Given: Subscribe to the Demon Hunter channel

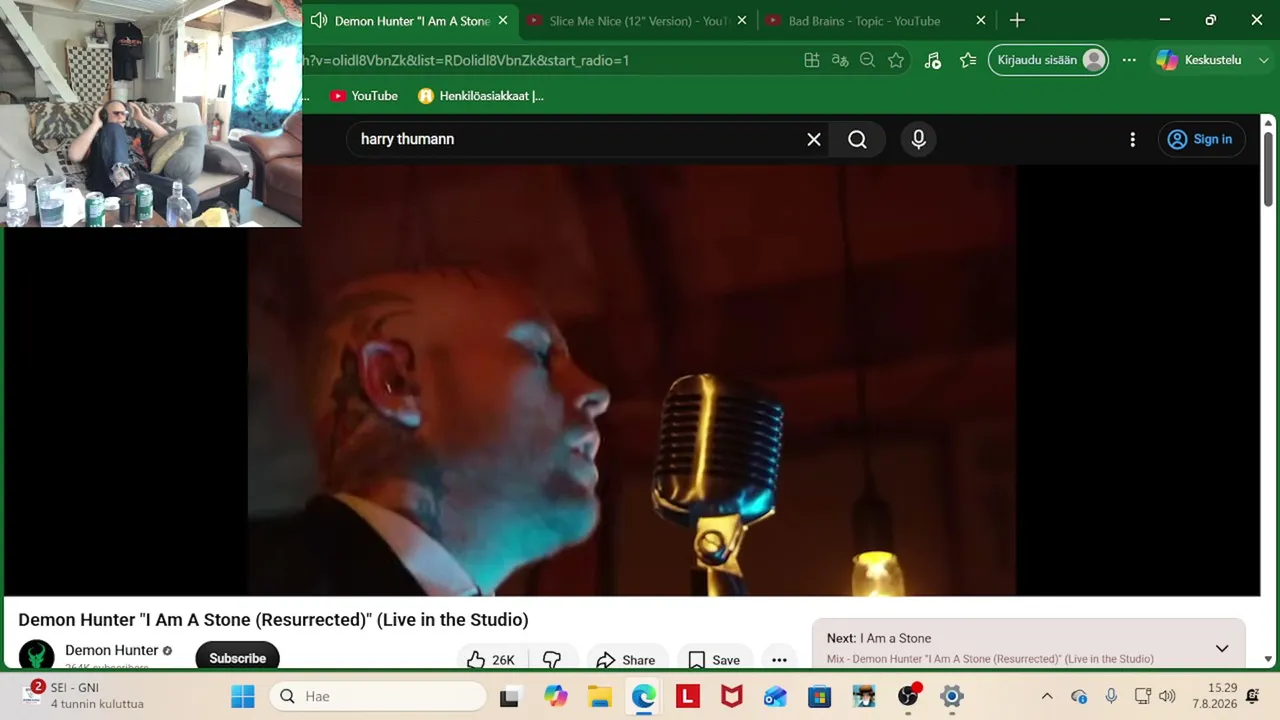Looking at the screenshot, I should (x=238, y=657).
